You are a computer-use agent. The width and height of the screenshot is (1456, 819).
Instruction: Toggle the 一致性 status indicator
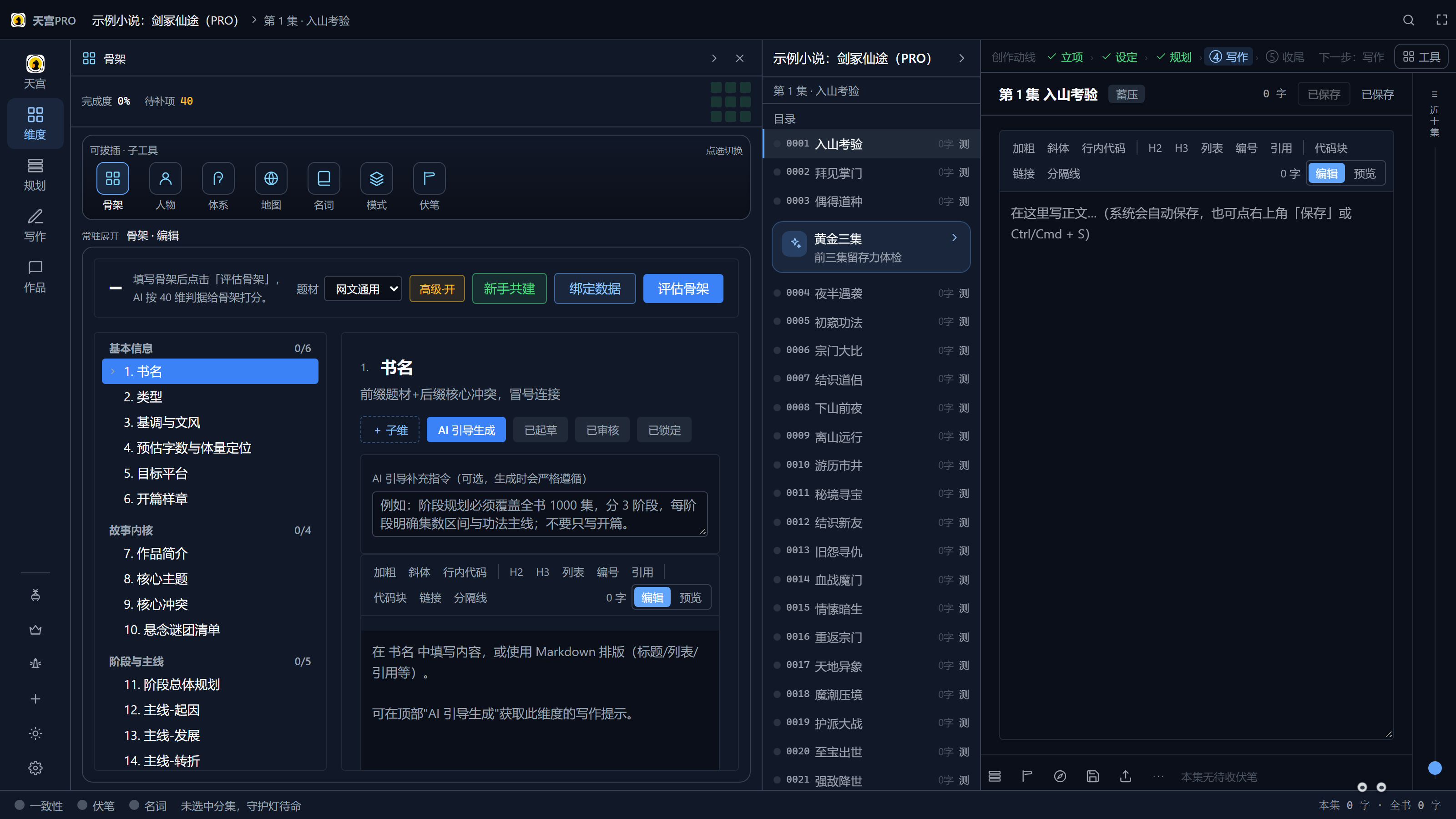click(39, 805)
